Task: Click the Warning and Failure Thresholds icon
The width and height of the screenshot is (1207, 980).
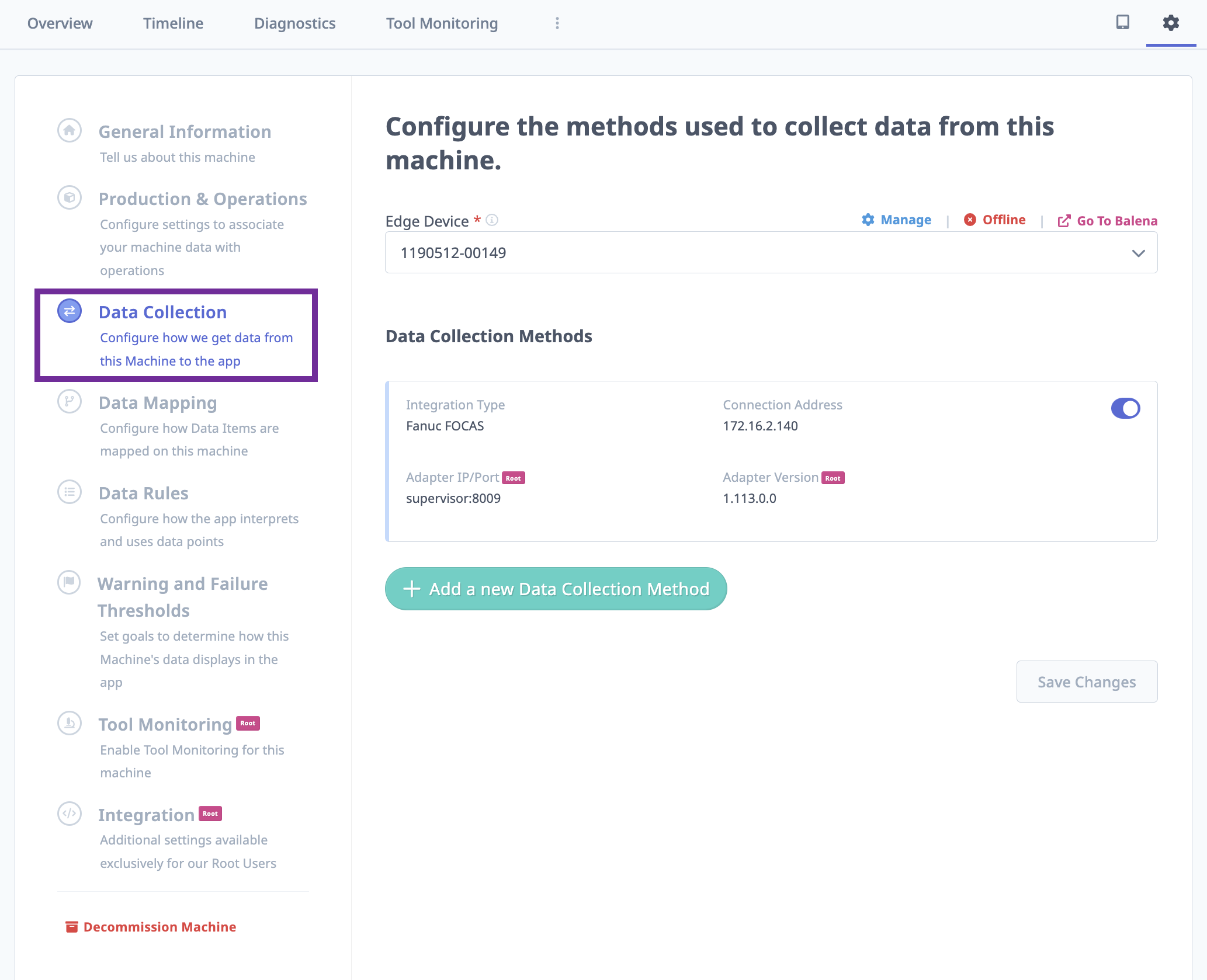Action: 69,582
